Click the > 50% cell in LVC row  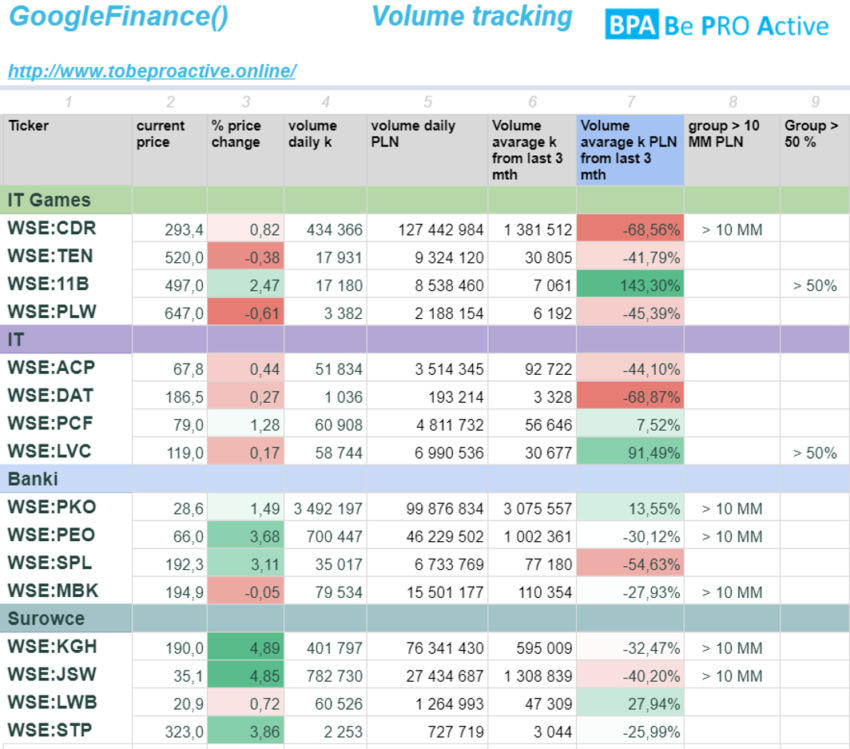815,452
